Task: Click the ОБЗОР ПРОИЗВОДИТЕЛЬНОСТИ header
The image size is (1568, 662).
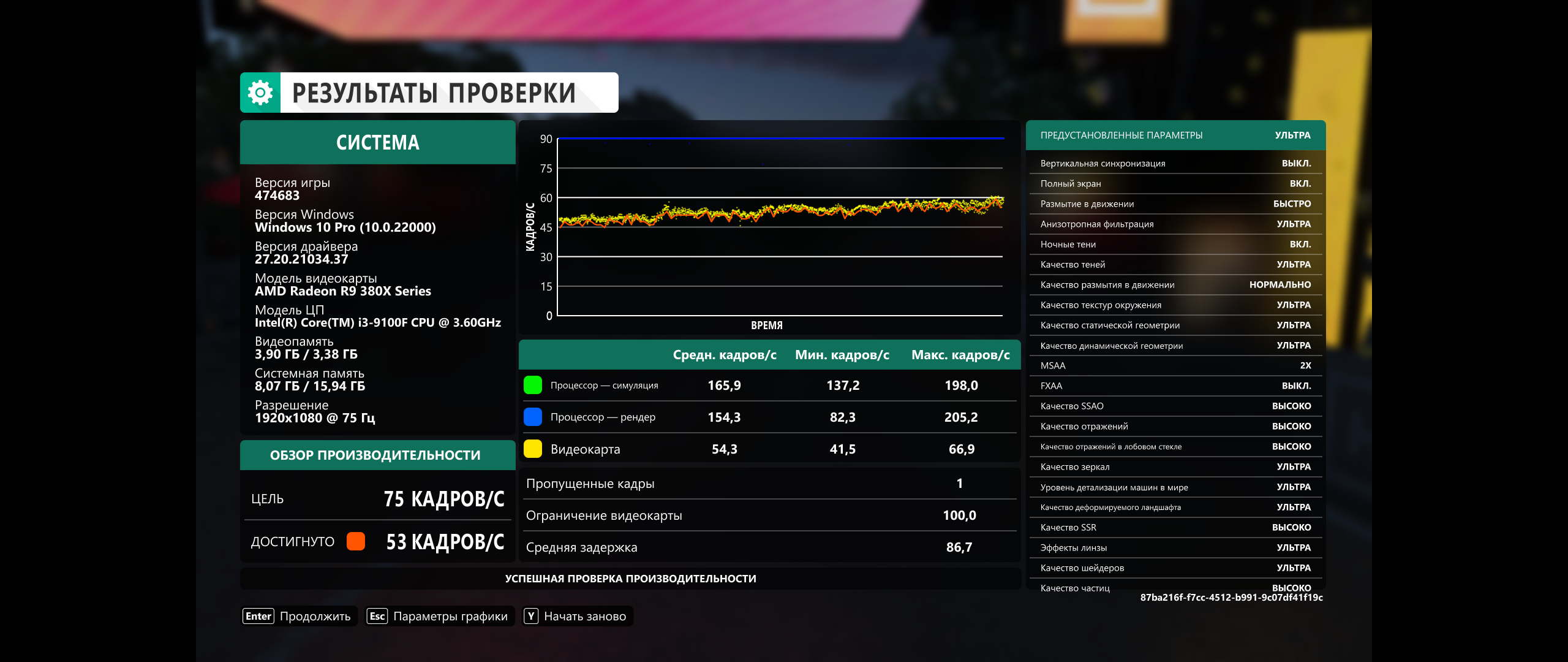Action: click(377, 455)
